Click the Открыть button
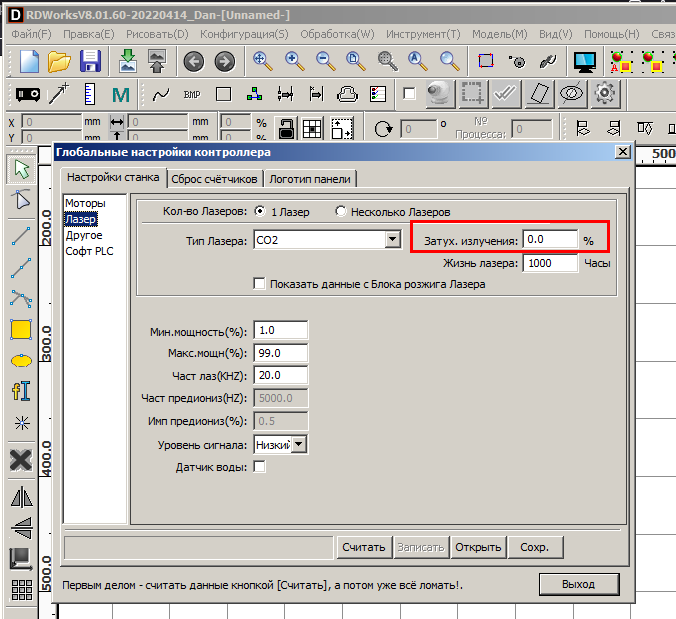Screen dimensions: 676x619 (x=478, y=547)
